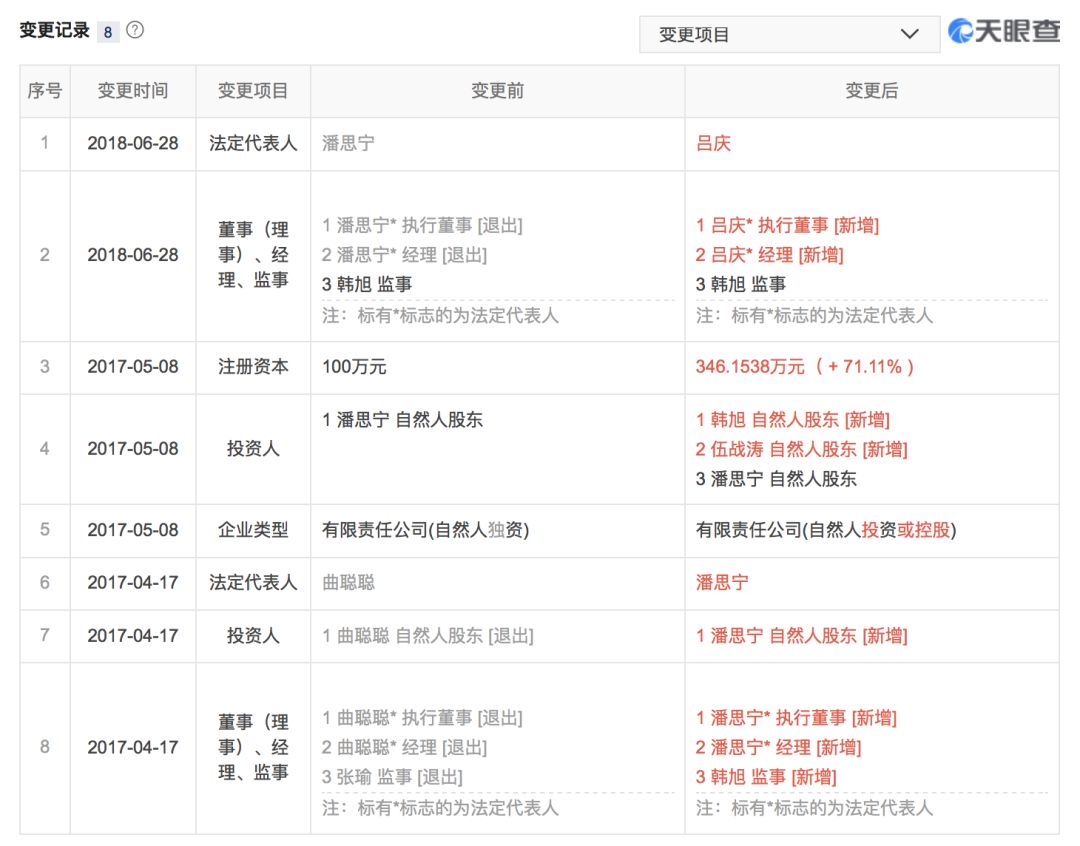Click 张瑜 监事 退出 entry
The height and width of the screenshot is (846, 1080).
pos(392,777)
